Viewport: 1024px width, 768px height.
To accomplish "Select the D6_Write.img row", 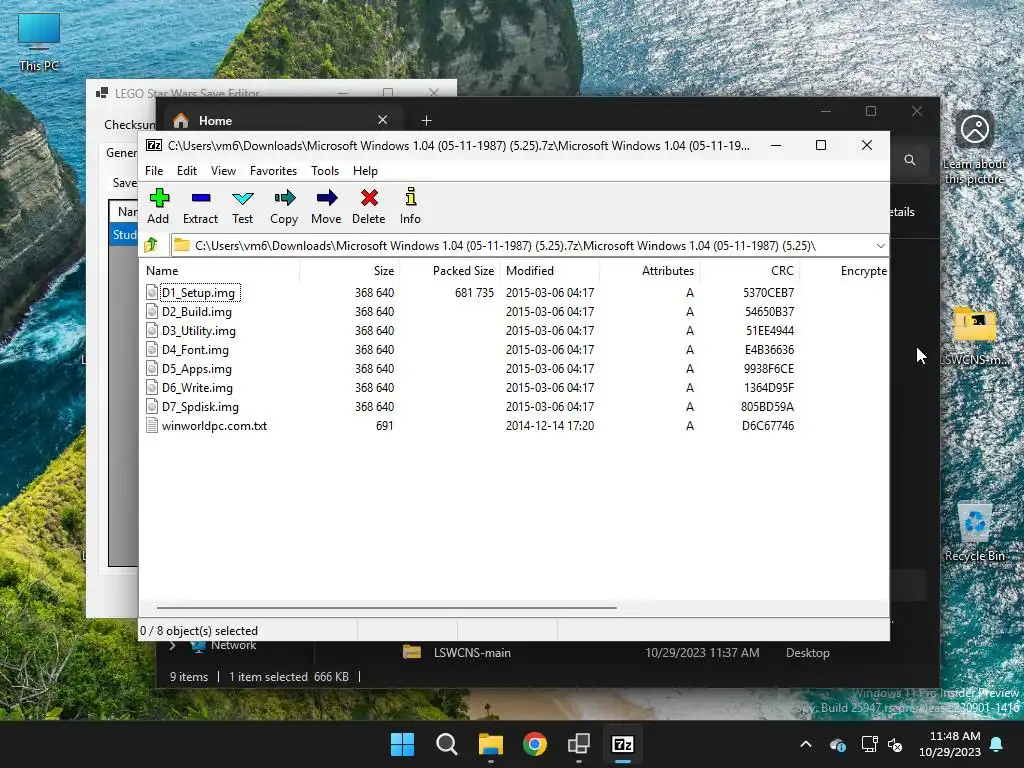I will pos(513,387).
